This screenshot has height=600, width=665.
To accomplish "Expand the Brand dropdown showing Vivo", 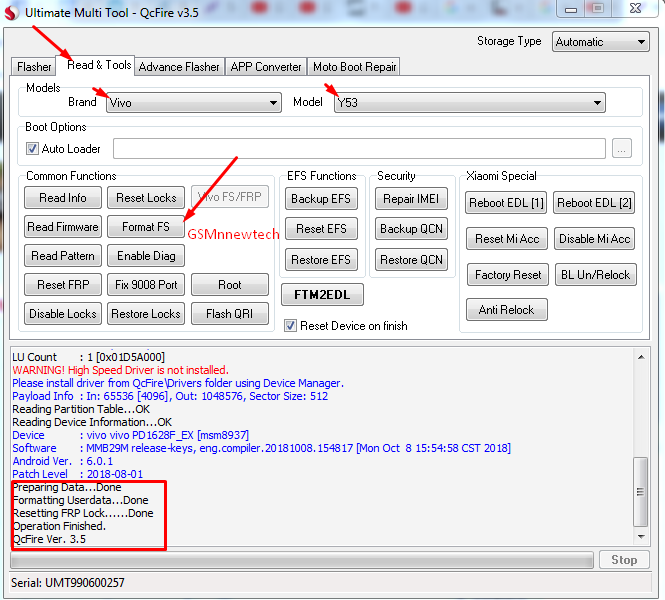I will [194, 103].
